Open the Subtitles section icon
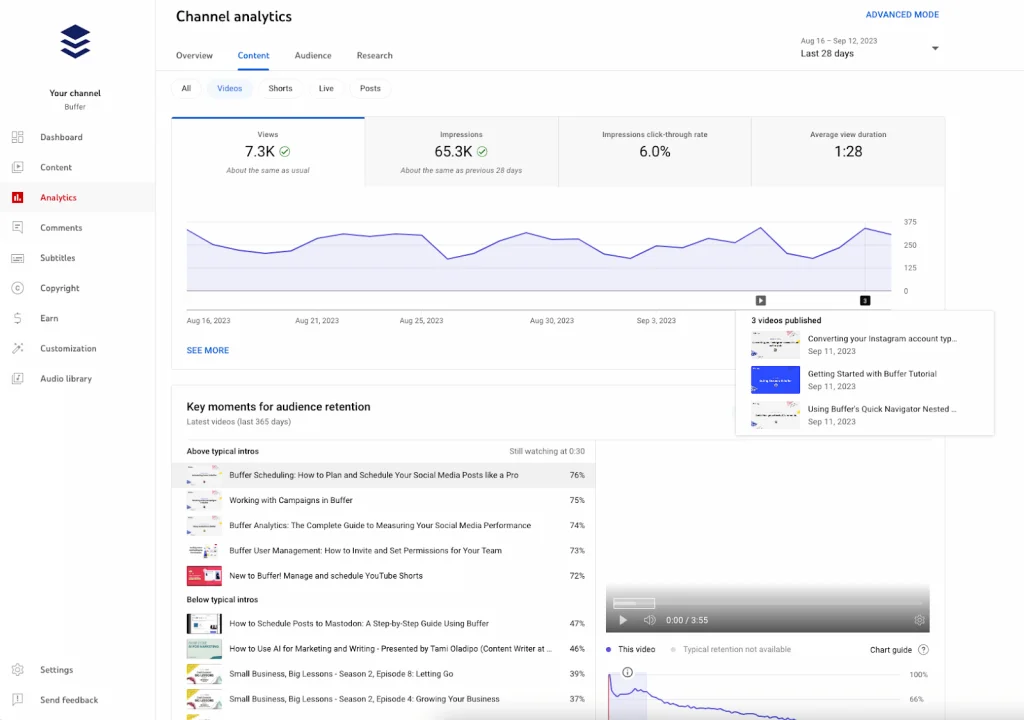The width and height of the screenshot is (1024, 720). click(18, 258)
